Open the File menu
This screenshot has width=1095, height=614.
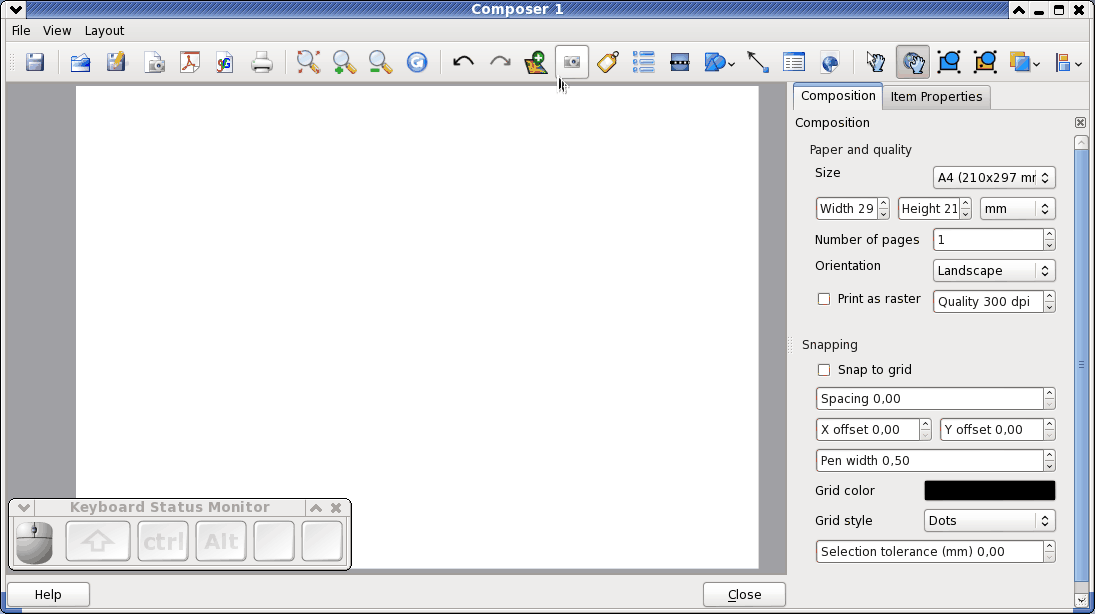[x=21, y=31]
